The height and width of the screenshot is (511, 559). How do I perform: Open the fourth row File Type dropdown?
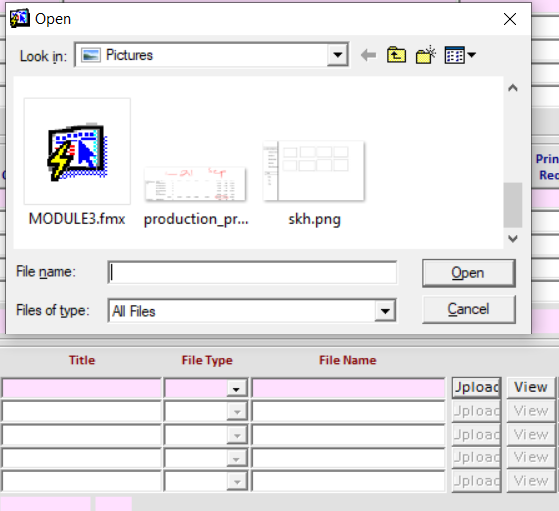[x=236, y=459]
